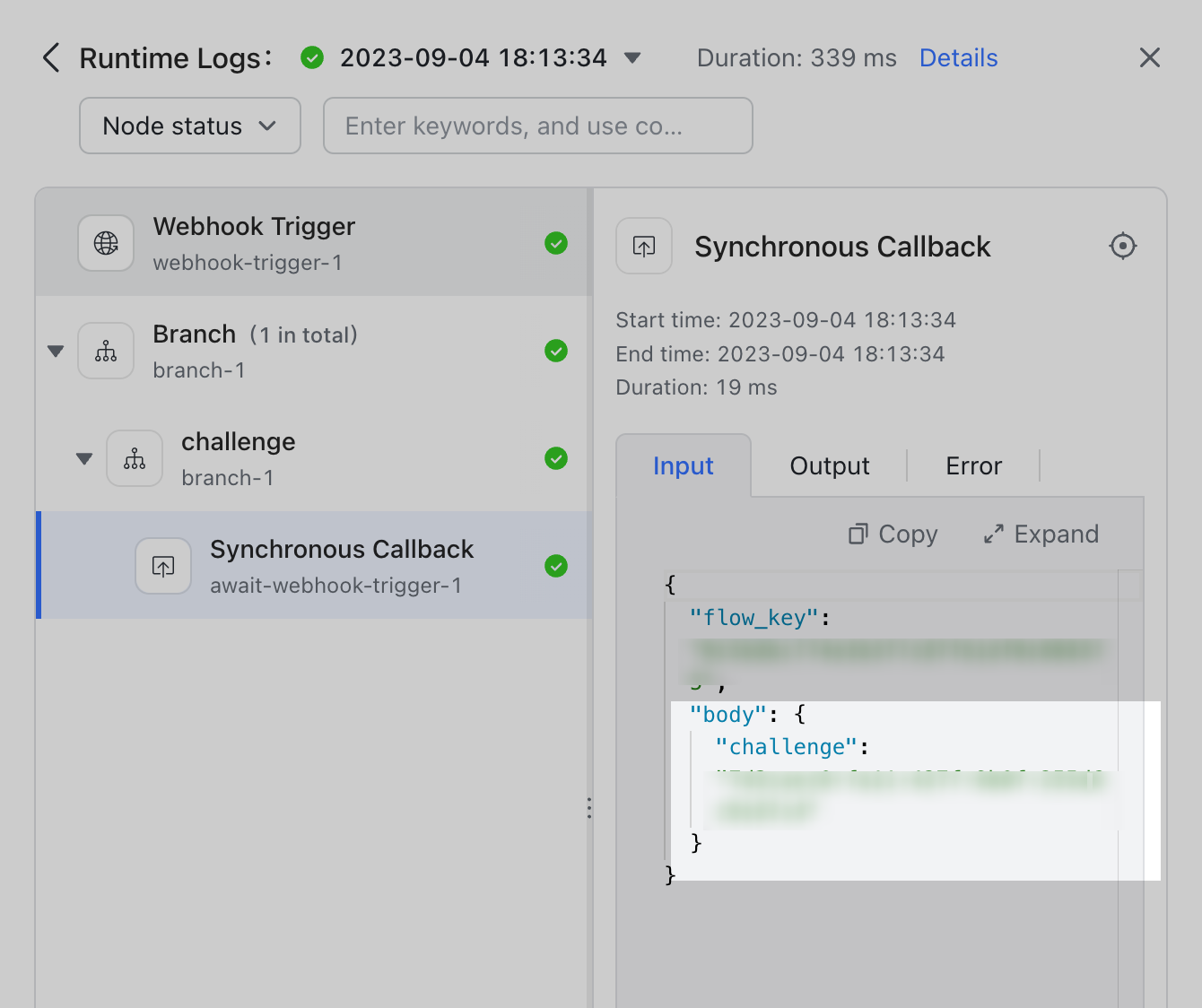Click the success badge on Synchronous Callback
This screenshot has height=1008, width=1202.
pyautogui.click(x=556, y=566)
